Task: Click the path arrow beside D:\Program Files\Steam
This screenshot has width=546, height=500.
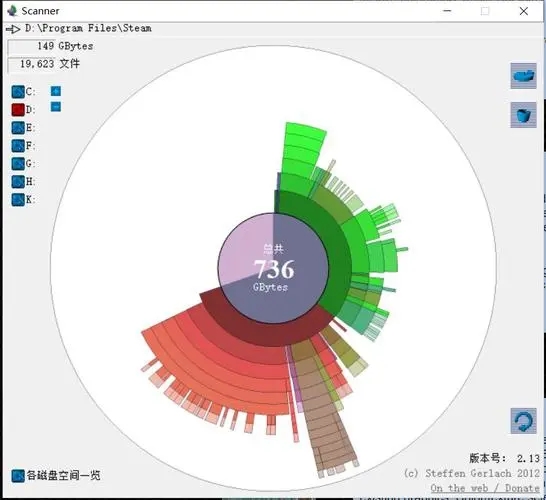Action: (x=13, y=29)
